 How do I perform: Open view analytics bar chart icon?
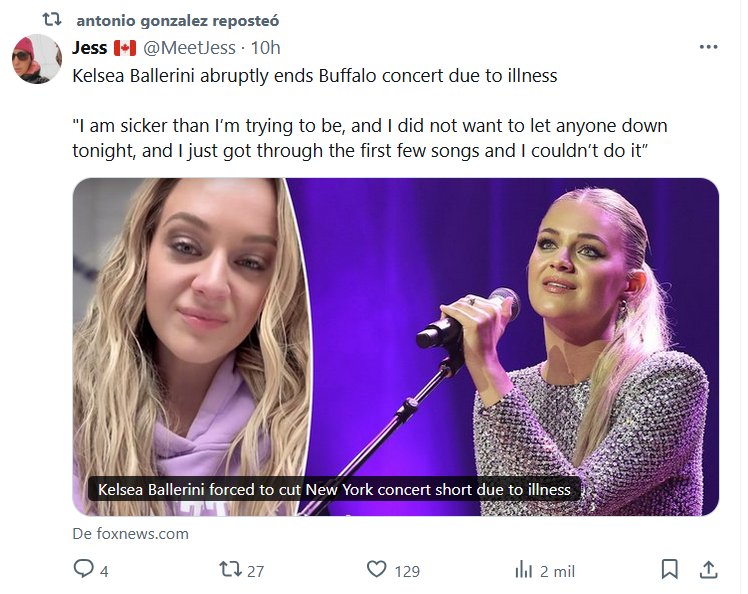(523, 570)
